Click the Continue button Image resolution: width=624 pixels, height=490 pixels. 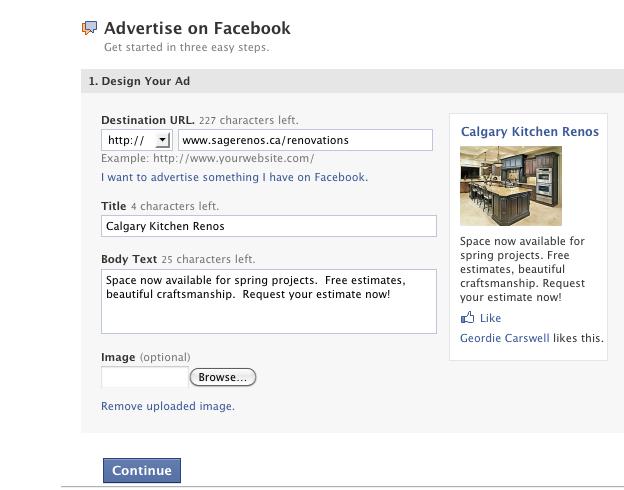point(142,470)
